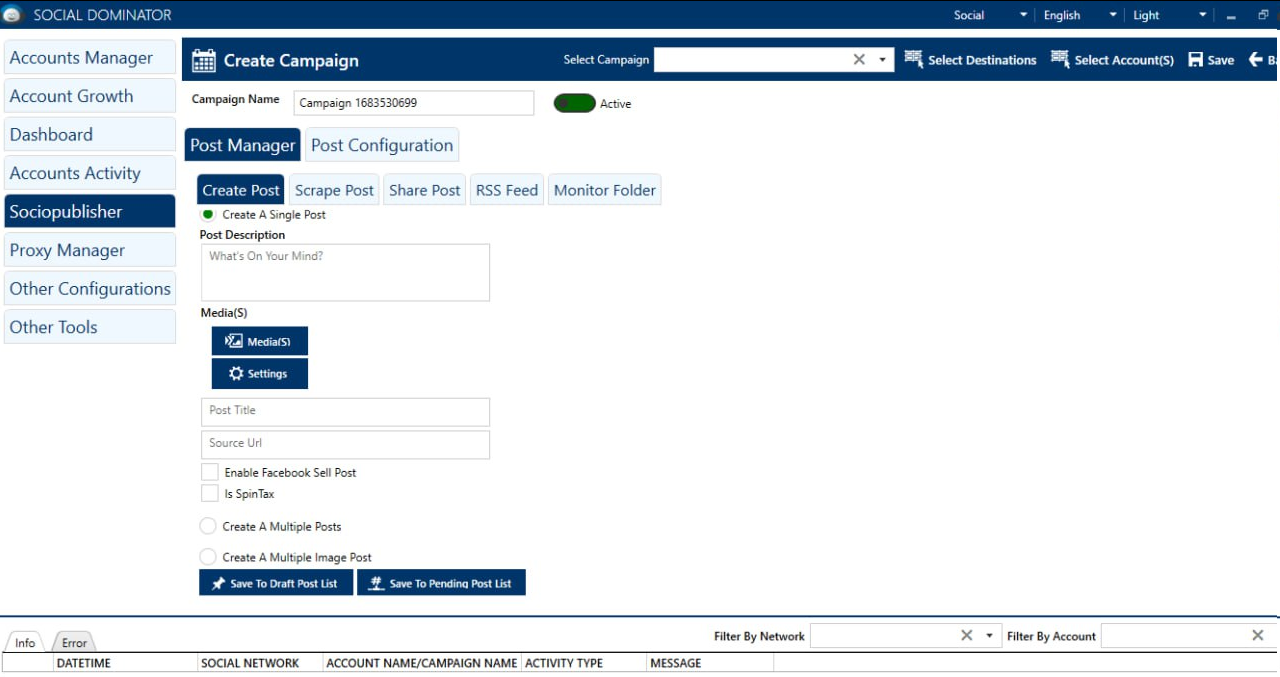
Task: Save the post to Pending Post List
Action: point(441,583)
